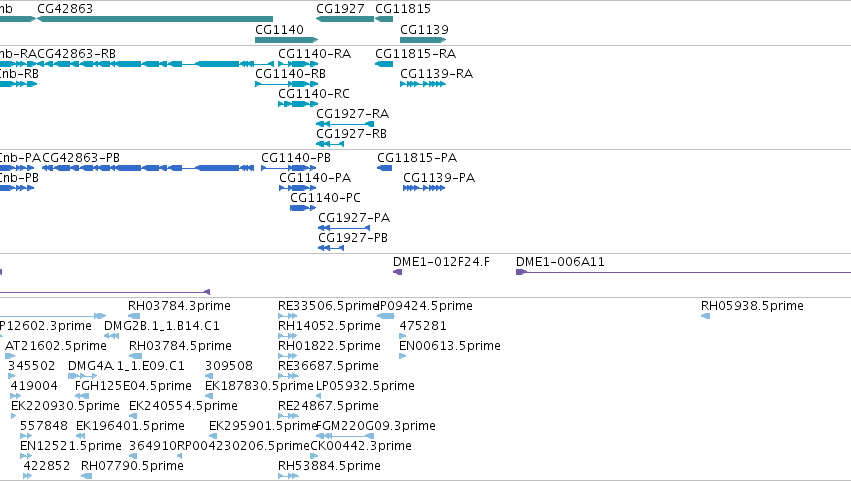
Task: Click the LP05932.5prime EST label
Action: 365,387
